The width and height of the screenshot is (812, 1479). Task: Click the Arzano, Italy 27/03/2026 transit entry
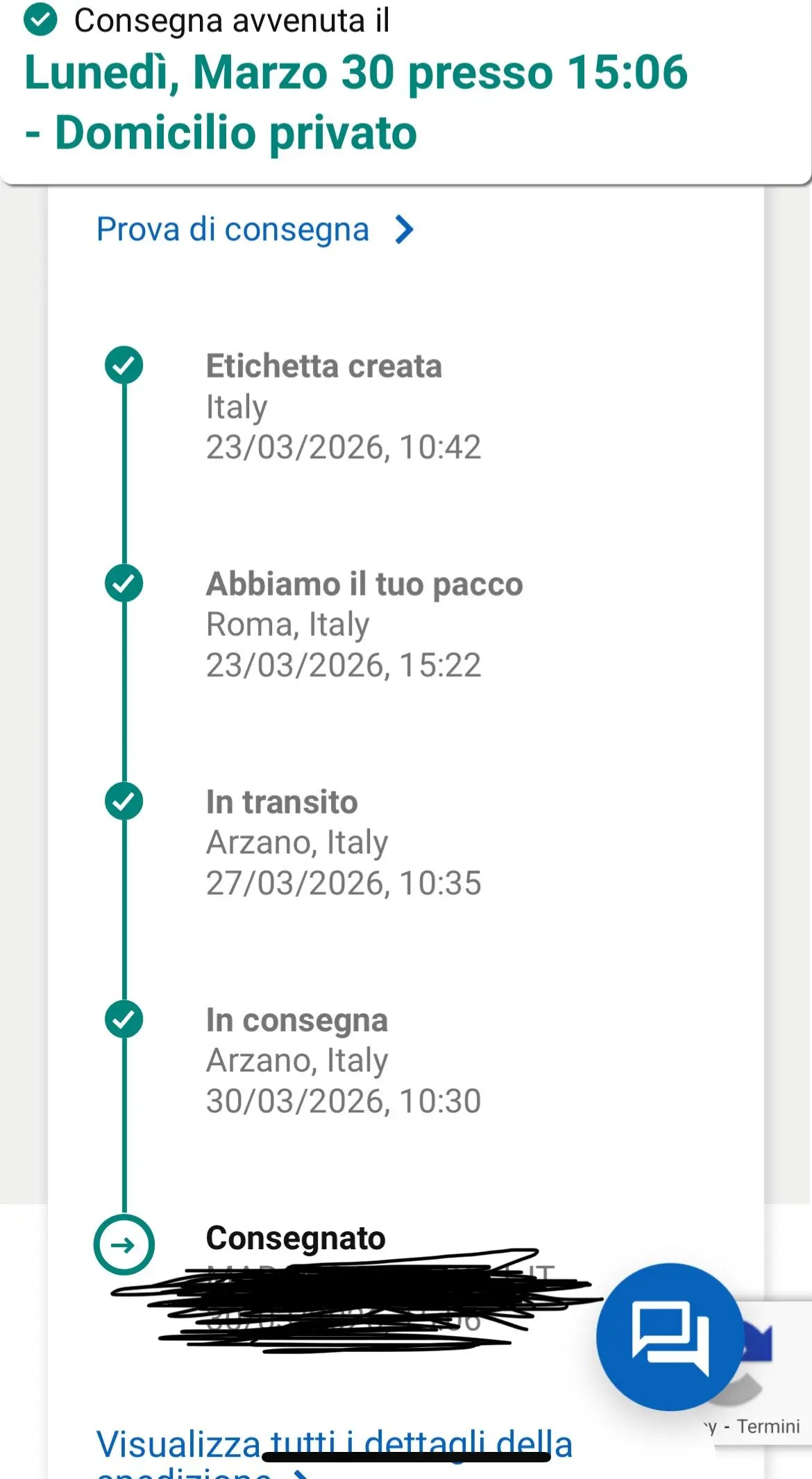tap(343, 863)
